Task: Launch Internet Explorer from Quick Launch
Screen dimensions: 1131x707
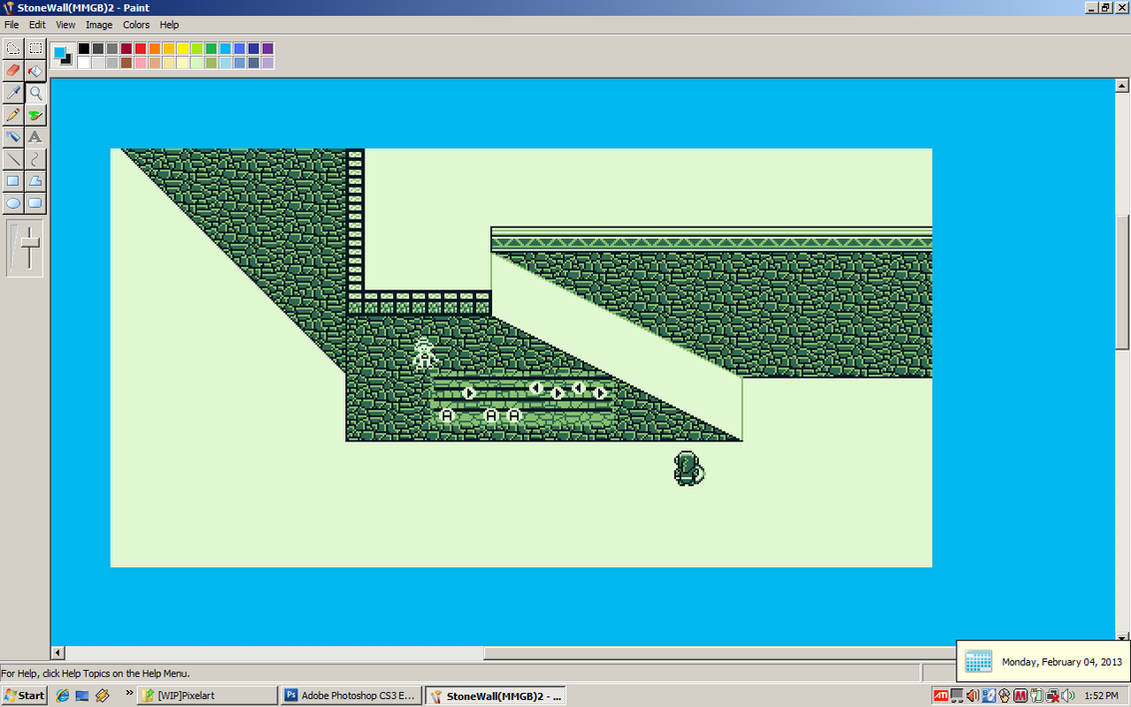Action: coord(63,695)
